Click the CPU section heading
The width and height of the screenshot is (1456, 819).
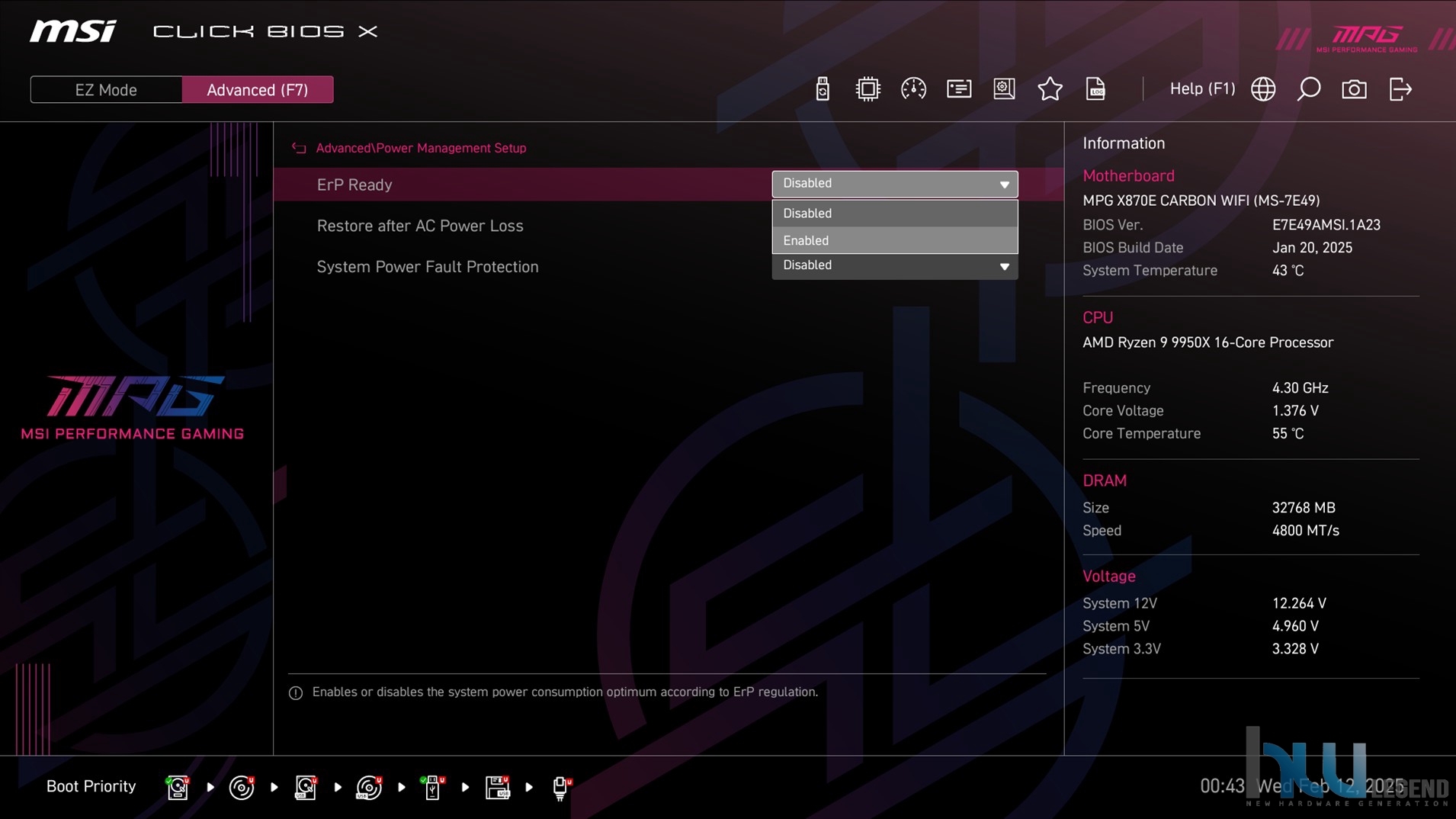point(1098,318)
